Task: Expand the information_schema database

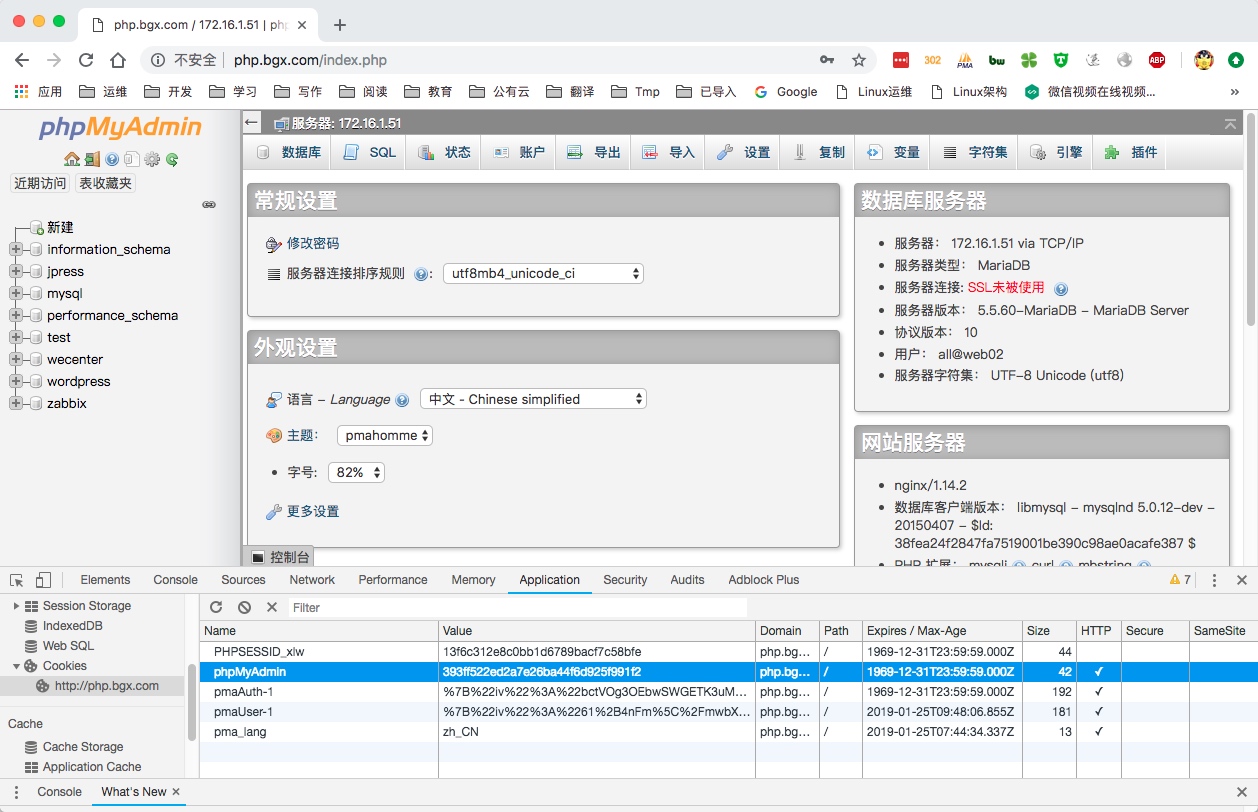Action: (15, 250)
